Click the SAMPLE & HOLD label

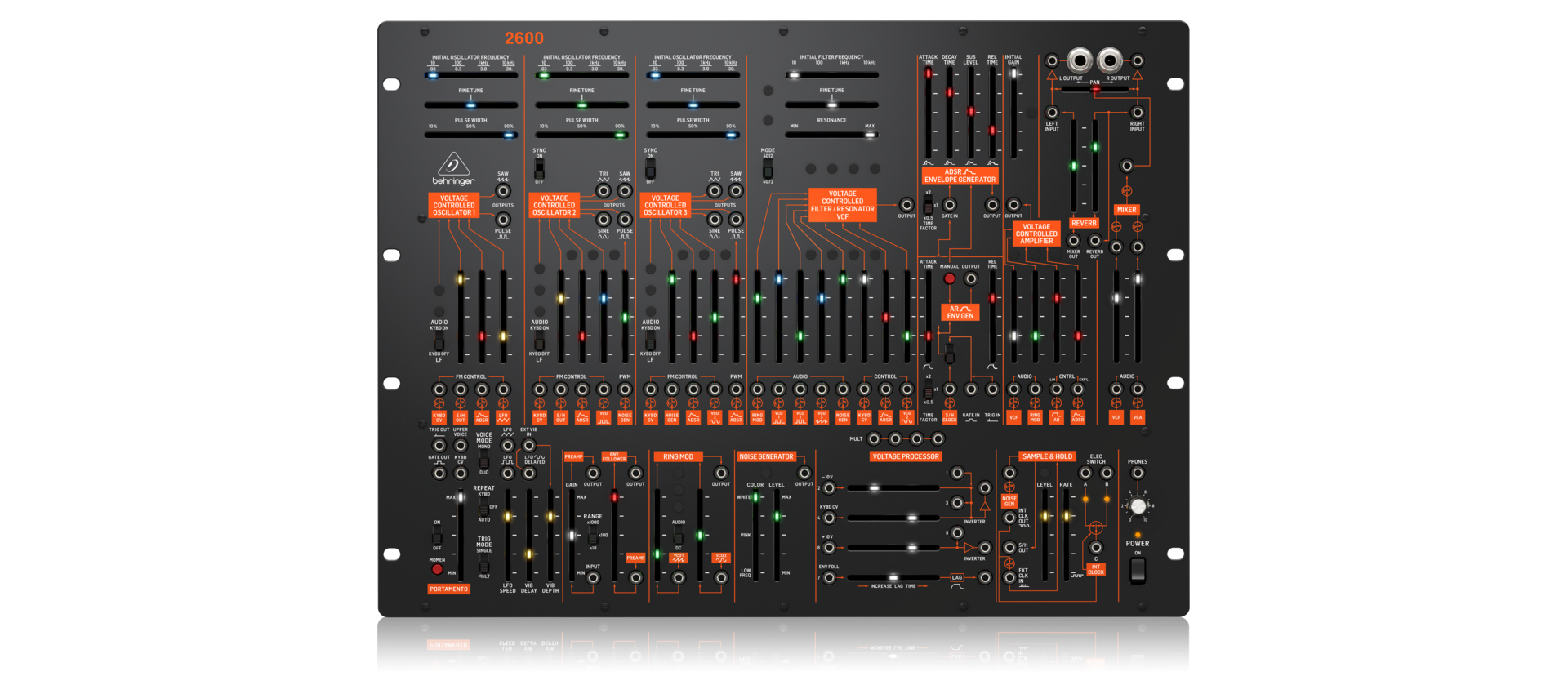(x=1048, y=456)
